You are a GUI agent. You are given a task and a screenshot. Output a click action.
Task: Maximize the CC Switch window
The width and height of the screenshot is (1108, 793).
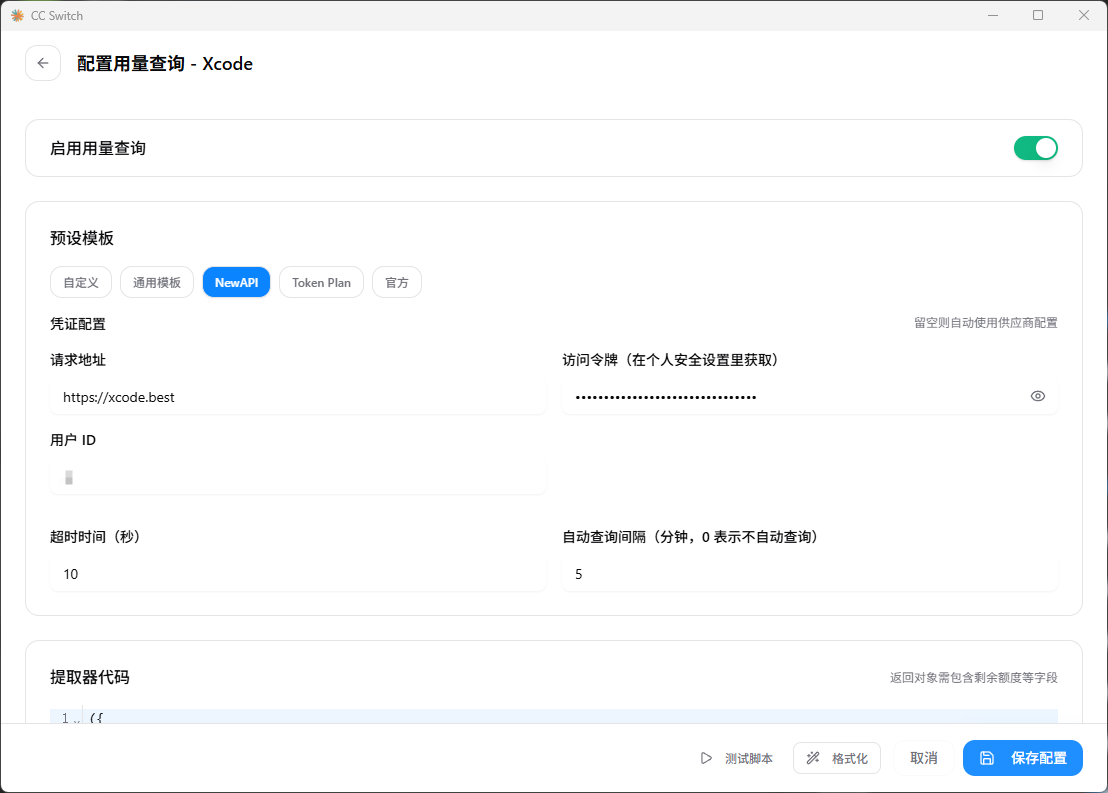[1038, 16]
